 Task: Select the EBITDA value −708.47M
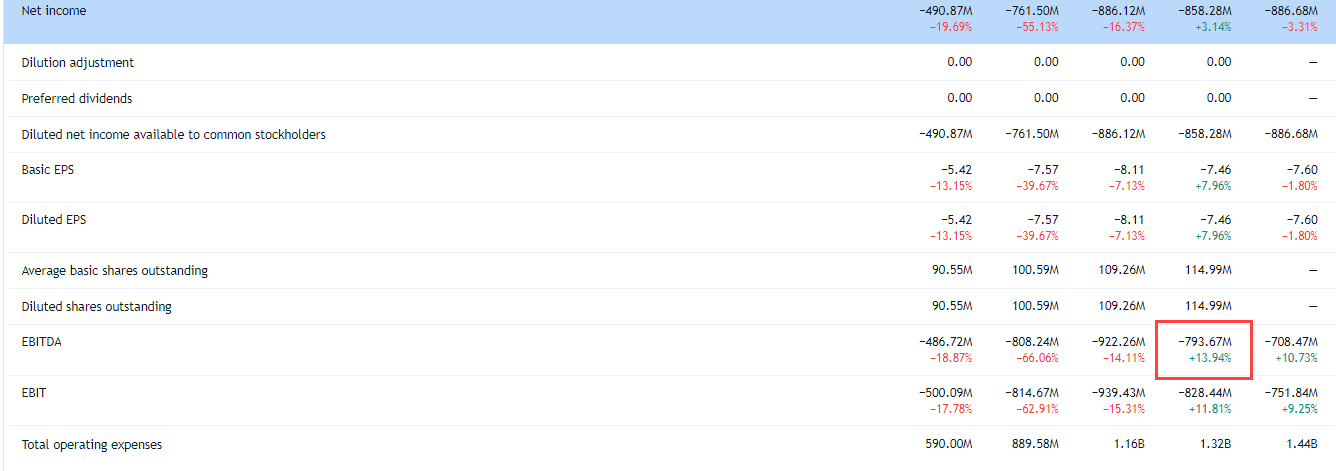[1291, 342]
